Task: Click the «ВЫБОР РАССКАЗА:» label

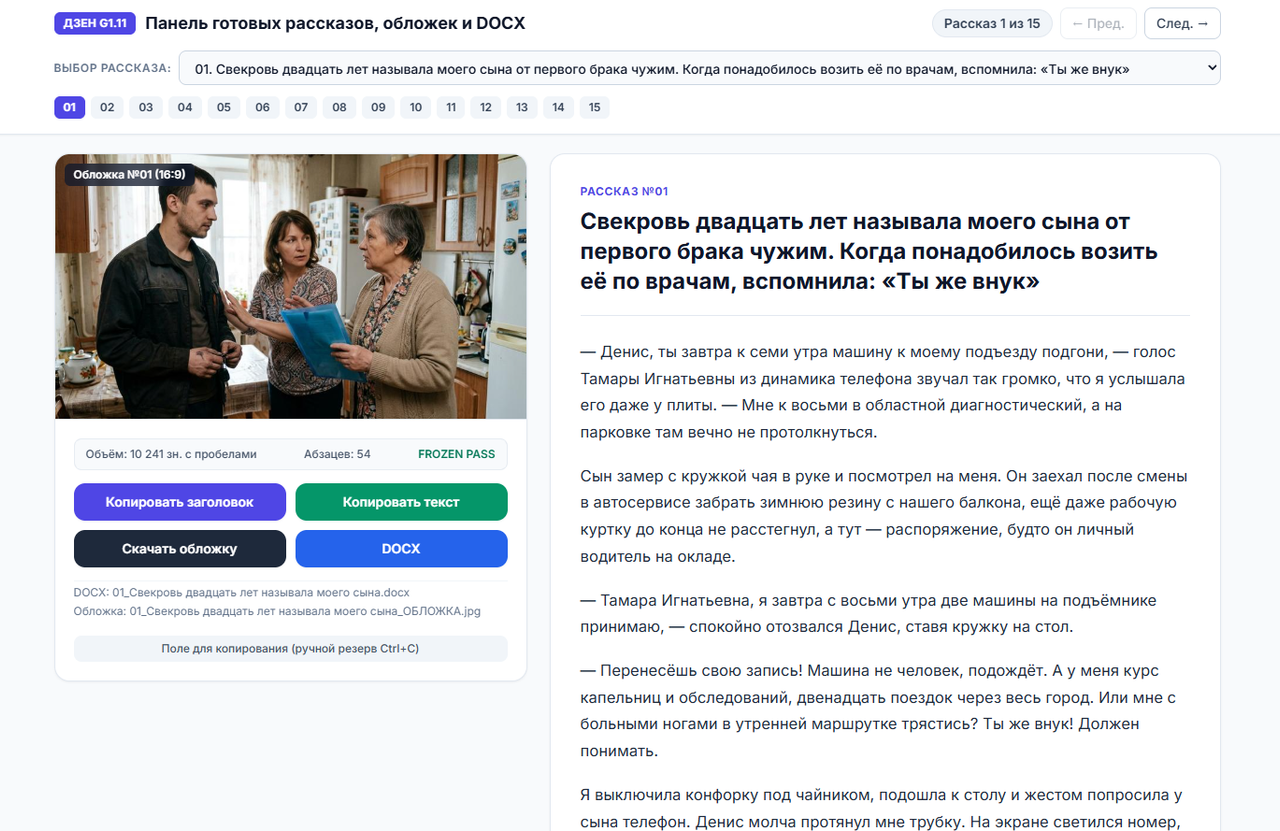Action: [x=113, y=69]
